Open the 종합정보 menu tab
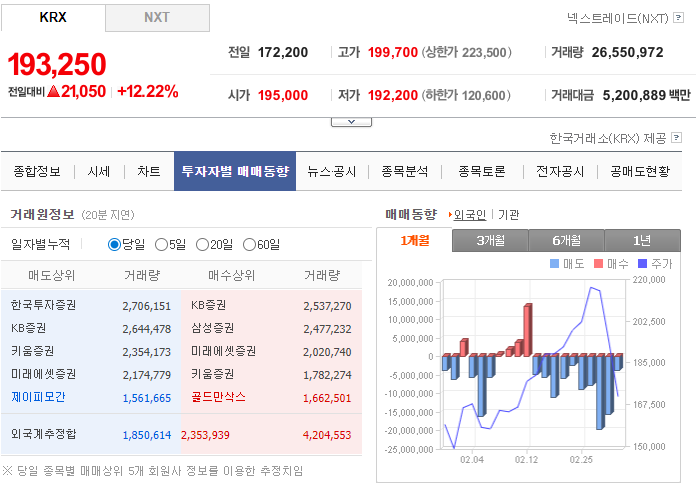 coord(37,171)
